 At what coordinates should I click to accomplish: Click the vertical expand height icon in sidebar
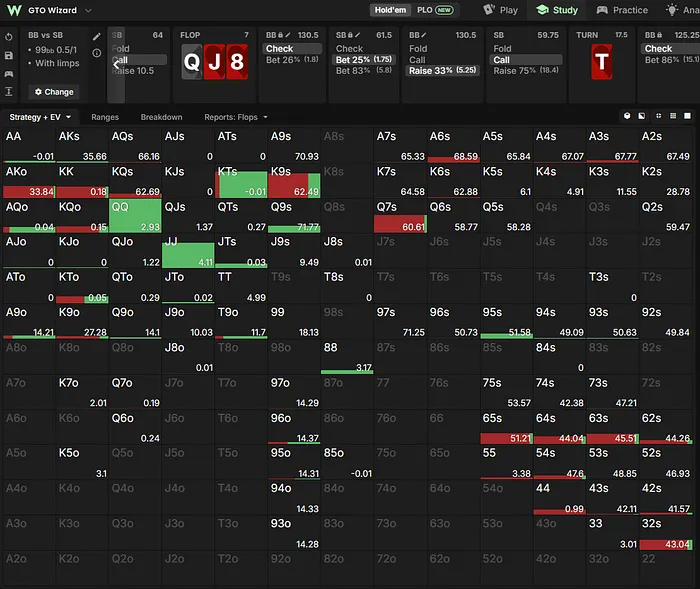tap(8, 92)
